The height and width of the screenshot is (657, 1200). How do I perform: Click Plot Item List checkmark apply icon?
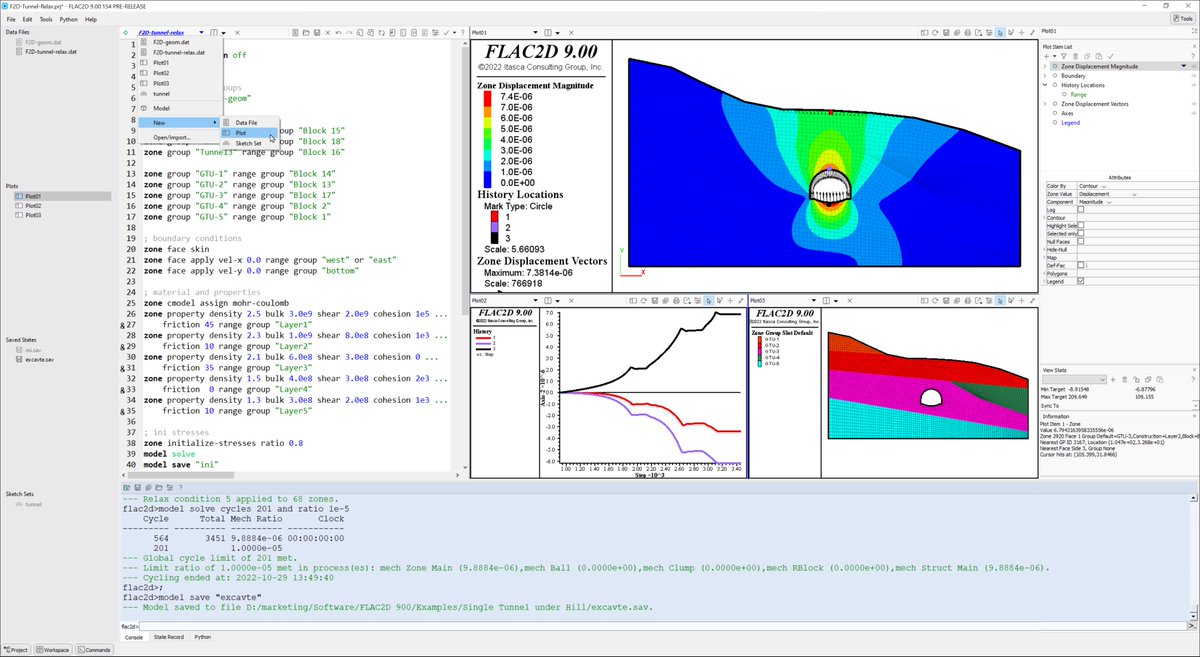pos(1110,56)
